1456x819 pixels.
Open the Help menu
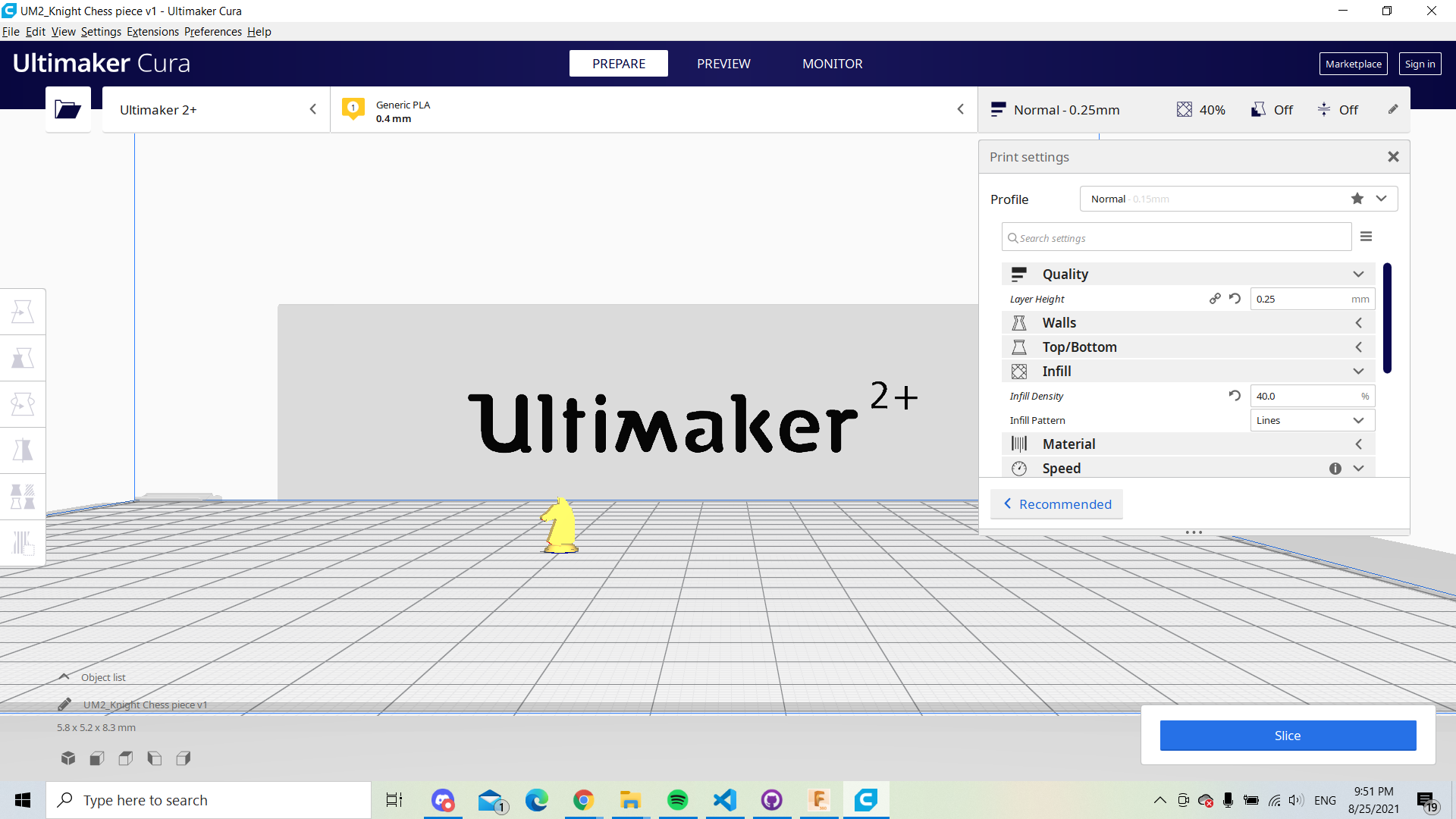click(x=259, y=32)
